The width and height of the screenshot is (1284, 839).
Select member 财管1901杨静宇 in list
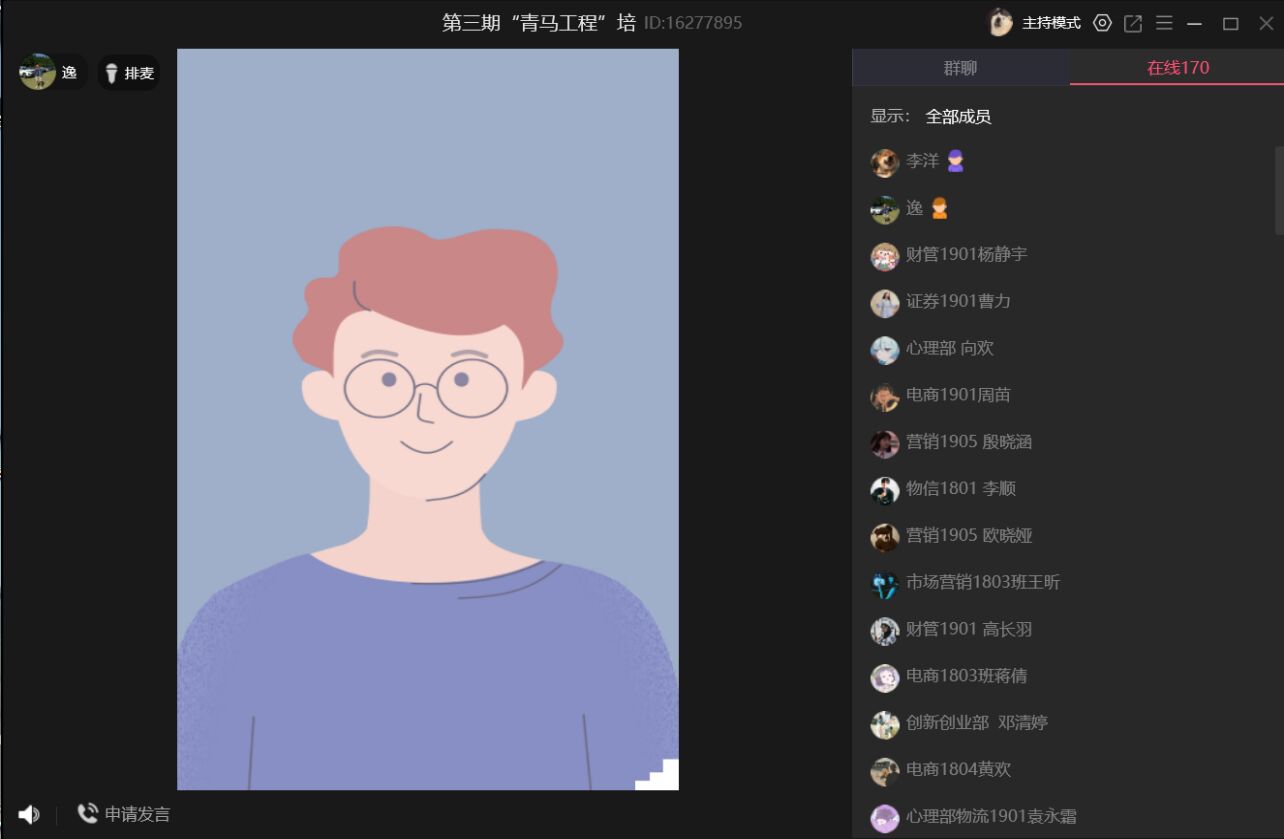point(966,255)
